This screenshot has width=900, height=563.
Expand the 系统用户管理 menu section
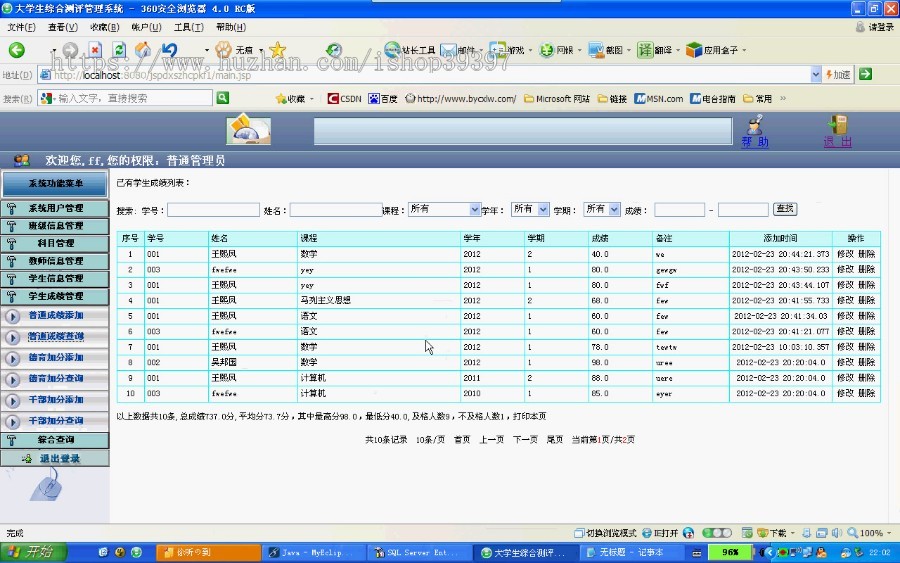[55, 208]
